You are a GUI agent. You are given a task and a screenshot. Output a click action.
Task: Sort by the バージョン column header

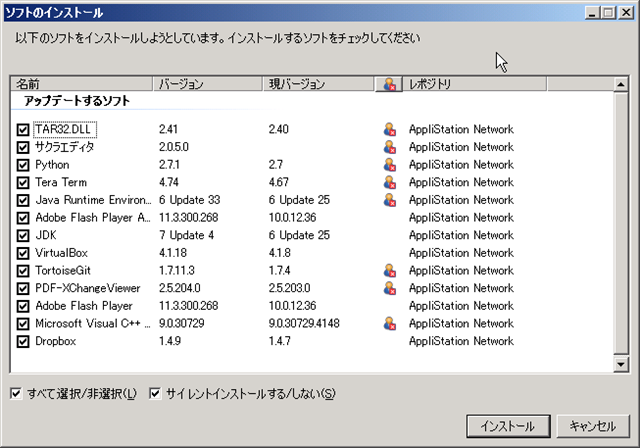point(207,84)
